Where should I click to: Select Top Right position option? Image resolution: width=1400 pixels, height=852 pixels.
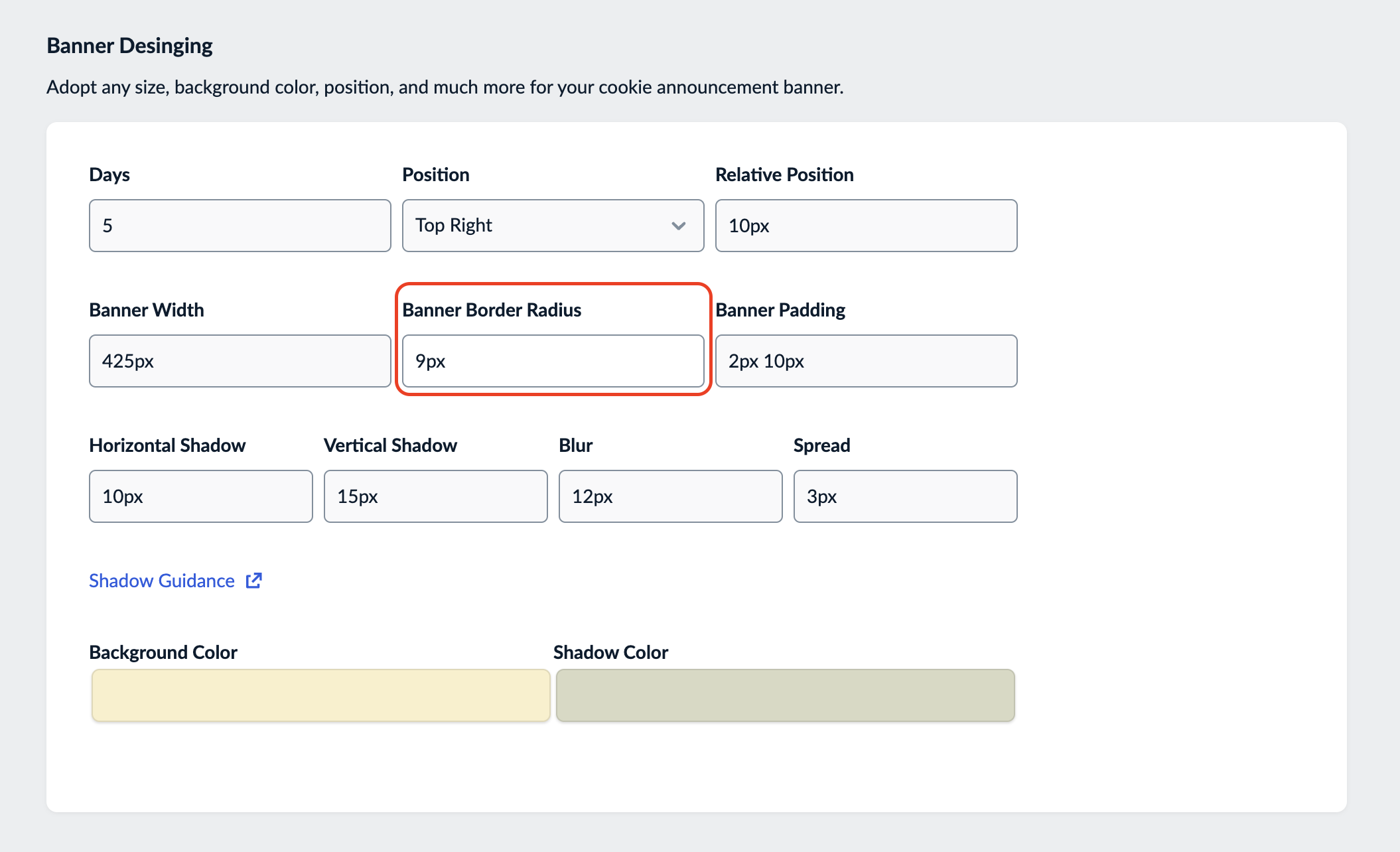point(549,225)
